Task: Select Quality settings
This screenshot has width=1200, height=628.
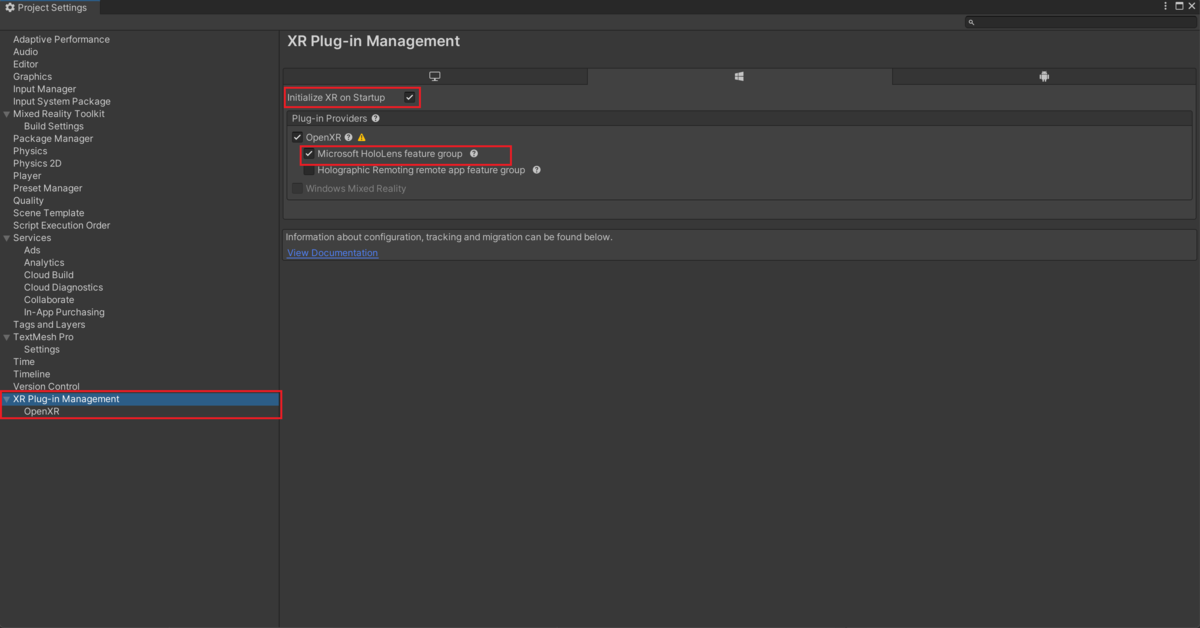Action: [28, 201]
